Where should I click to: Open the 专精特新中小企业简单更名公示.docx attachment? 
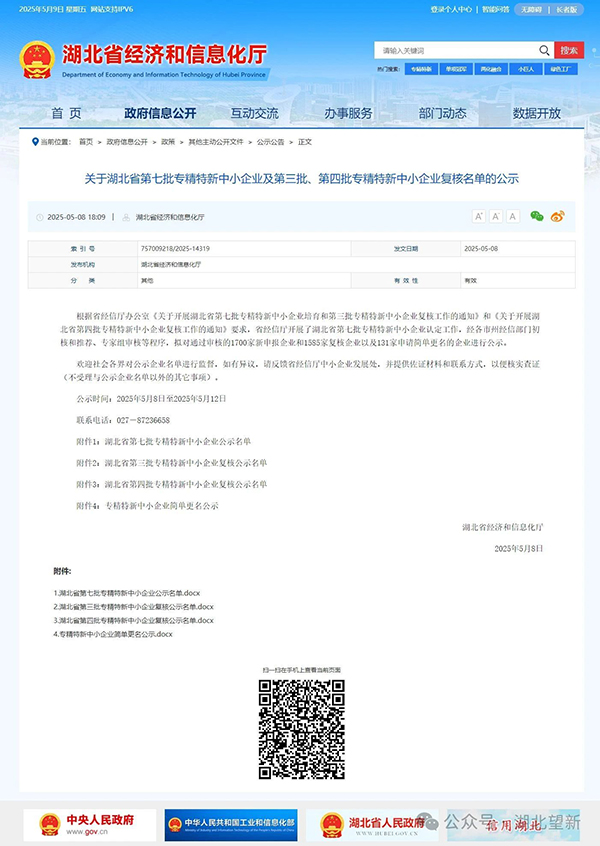tap(113, 634)
